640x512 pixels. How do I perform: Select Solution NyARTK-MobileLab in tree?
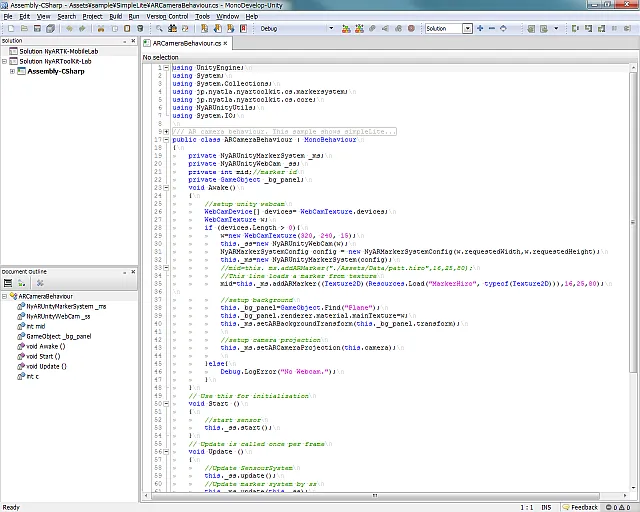[58, 51]
